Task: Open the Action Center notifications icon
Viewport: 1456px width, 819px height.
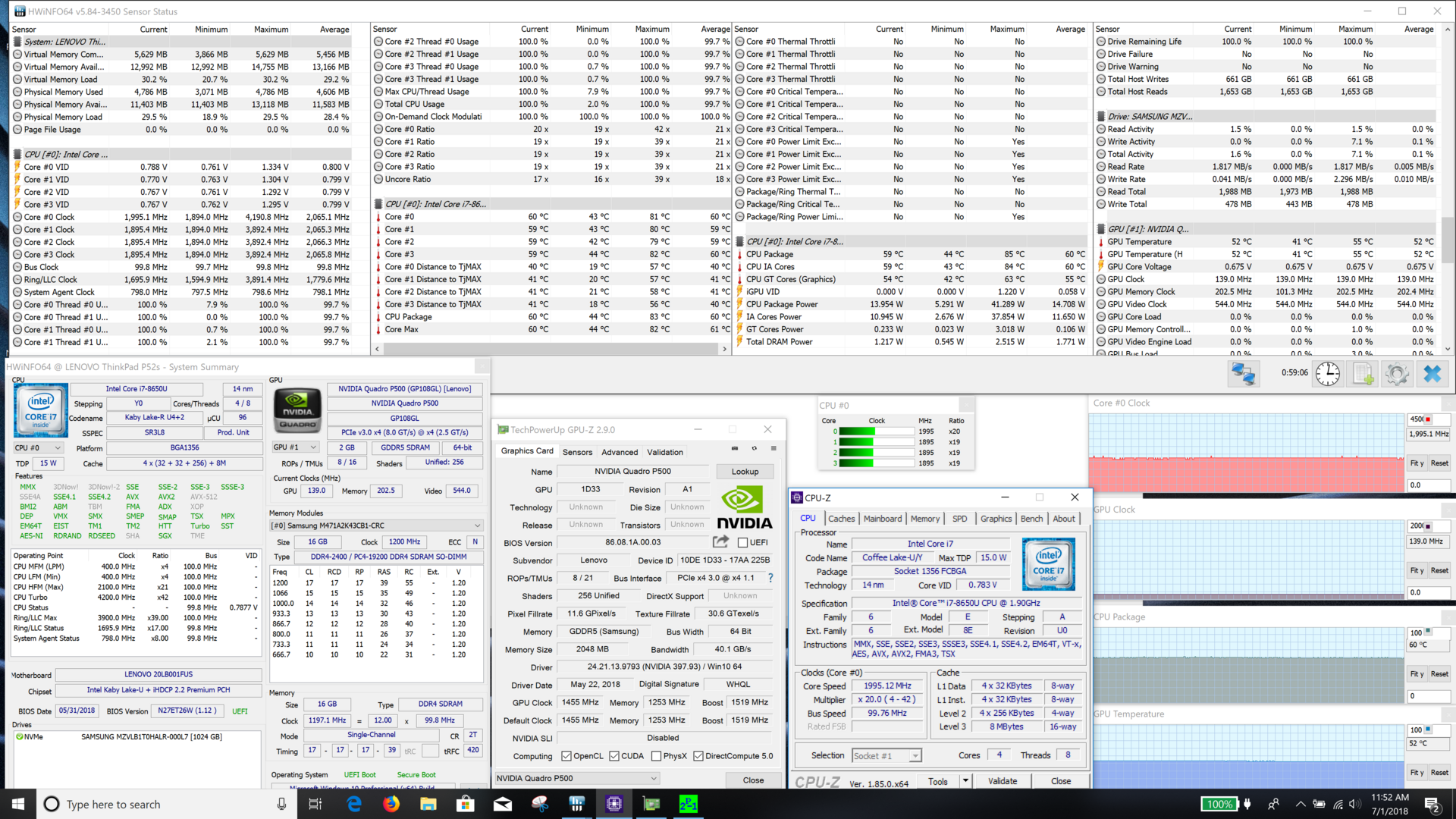Action: tap(1432, 804)
